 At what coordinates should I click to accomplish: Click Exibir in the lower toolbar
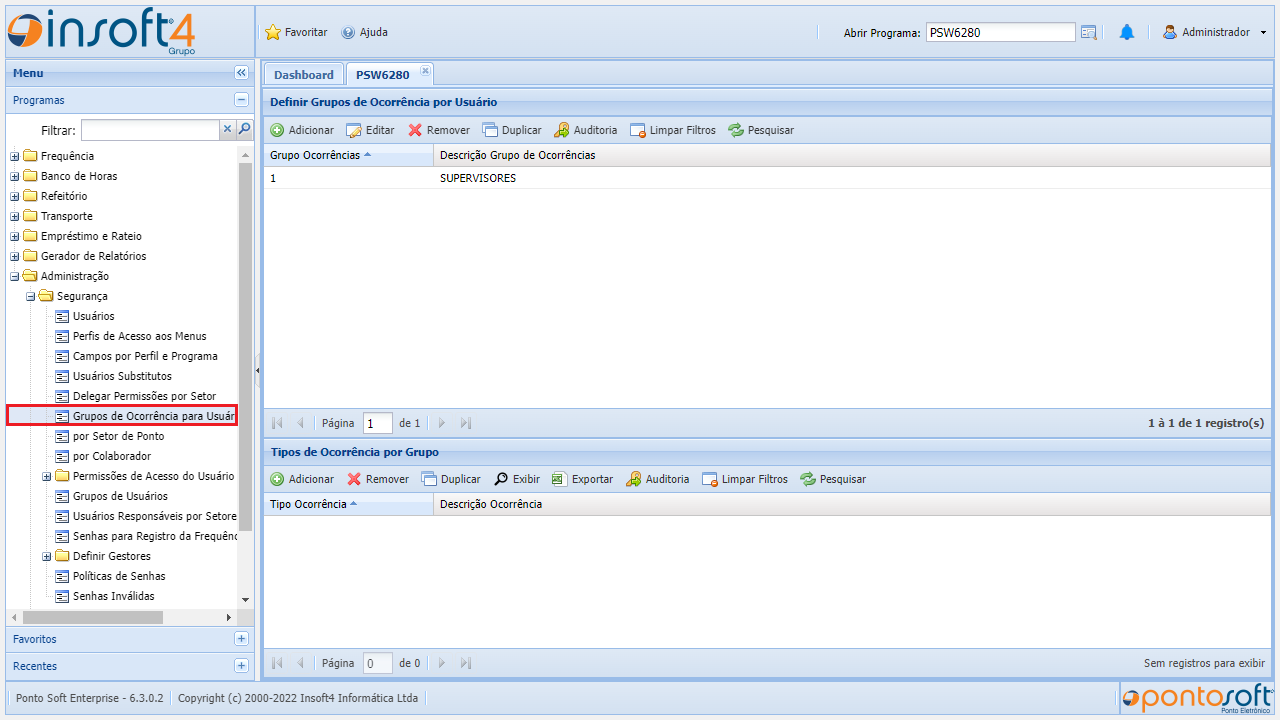(x=517, y=479)
